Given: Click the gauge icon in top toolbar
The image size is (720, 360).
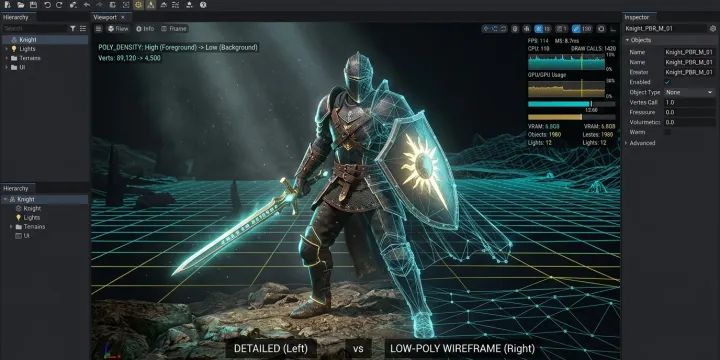Looking at the screenshot, I should pyautogui.click(x=163, y=5).
